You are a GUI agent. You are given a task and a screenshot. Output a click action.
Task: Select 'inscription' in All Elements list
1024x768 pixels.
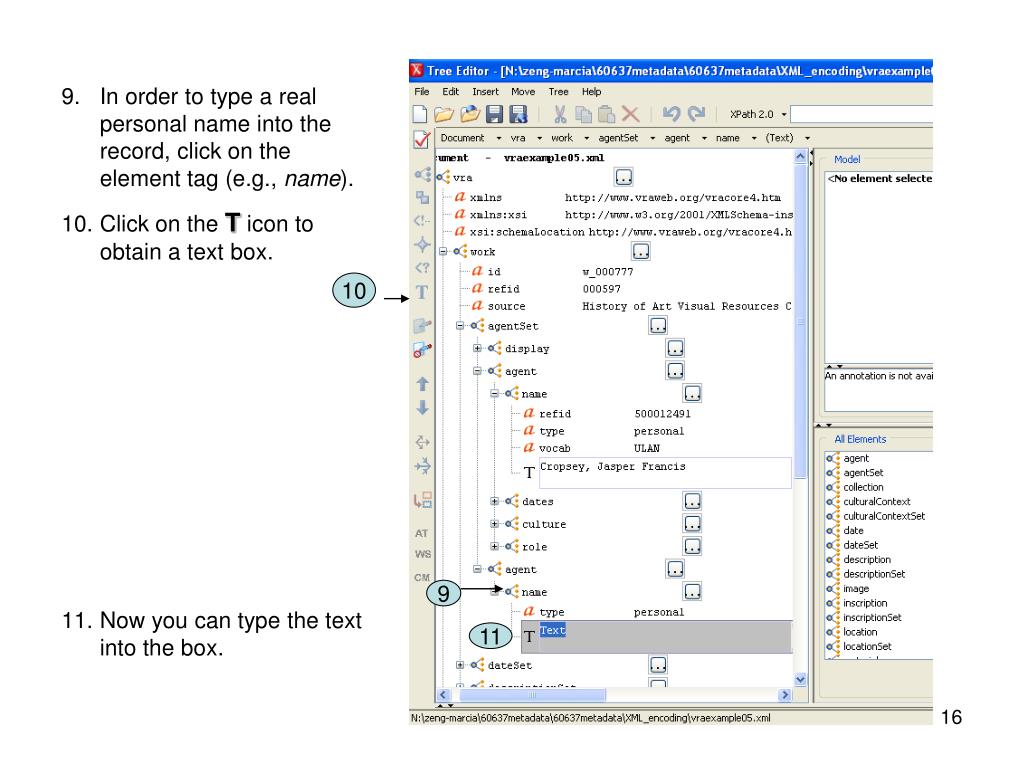(x=865, y=603)
